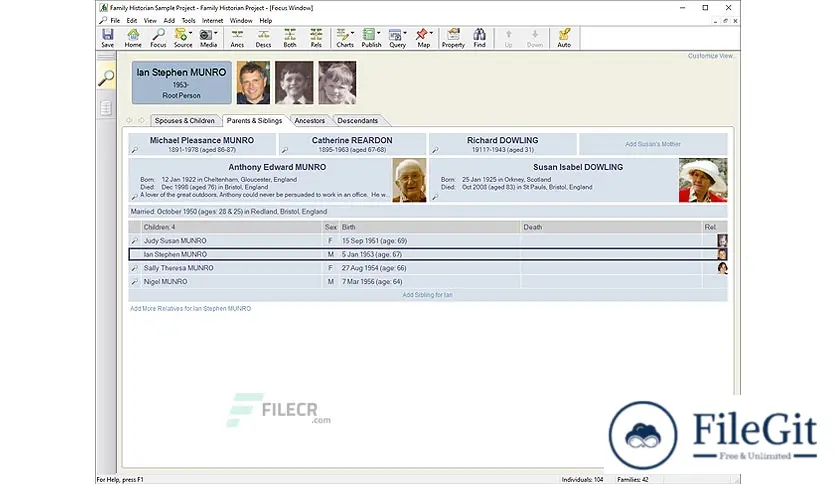Click Add Sibling for Ian

[x=428, y=295]
